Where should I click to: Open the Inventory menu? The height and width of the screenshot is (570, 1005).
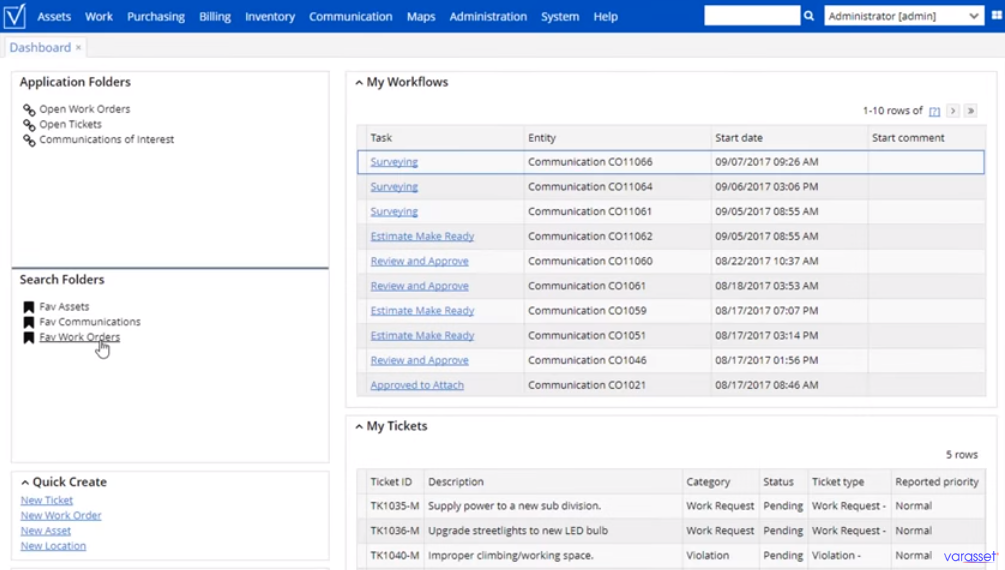270,17
